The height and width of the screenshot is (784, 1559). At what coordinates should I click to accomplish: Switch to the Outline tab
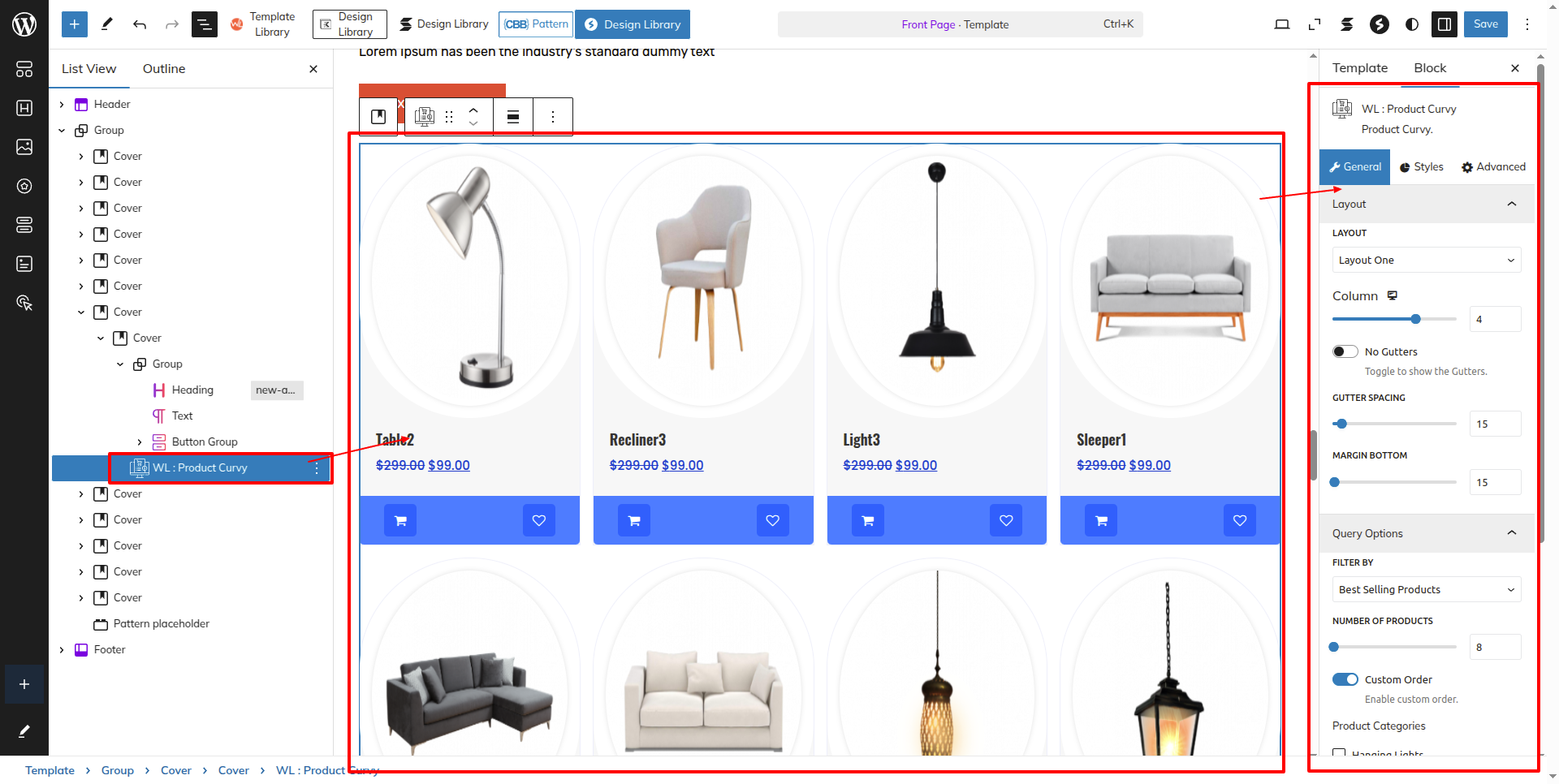pyautogui.click(x=164, y=69)
